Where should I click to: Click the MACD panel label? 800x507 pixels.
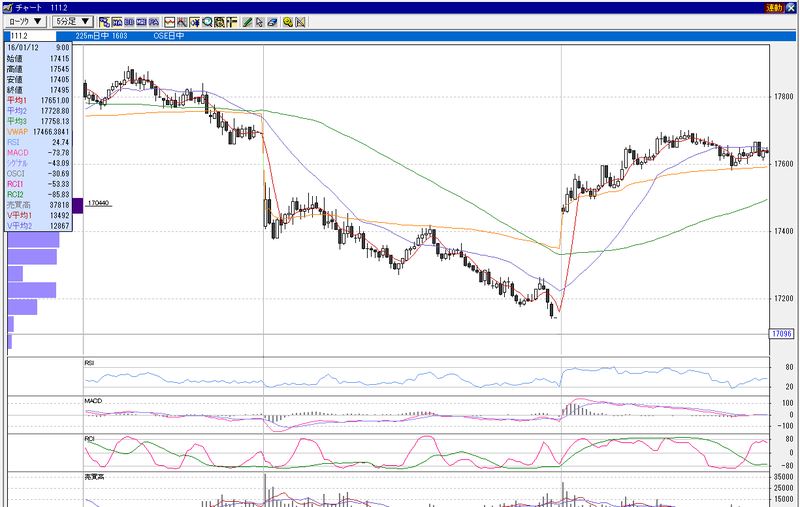click(93, 401)
